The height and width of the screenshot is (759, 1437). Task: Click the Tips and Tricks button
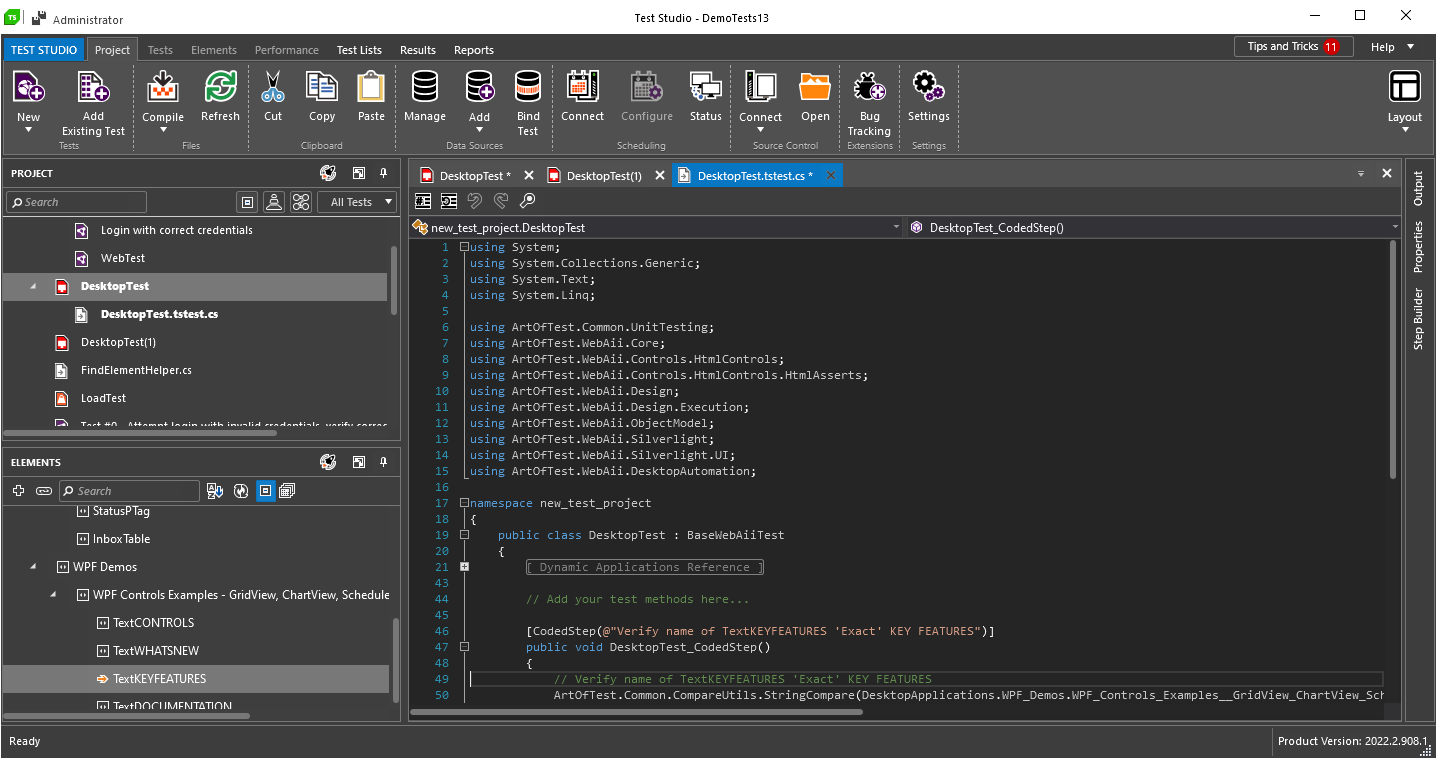tap(1293, 47)
